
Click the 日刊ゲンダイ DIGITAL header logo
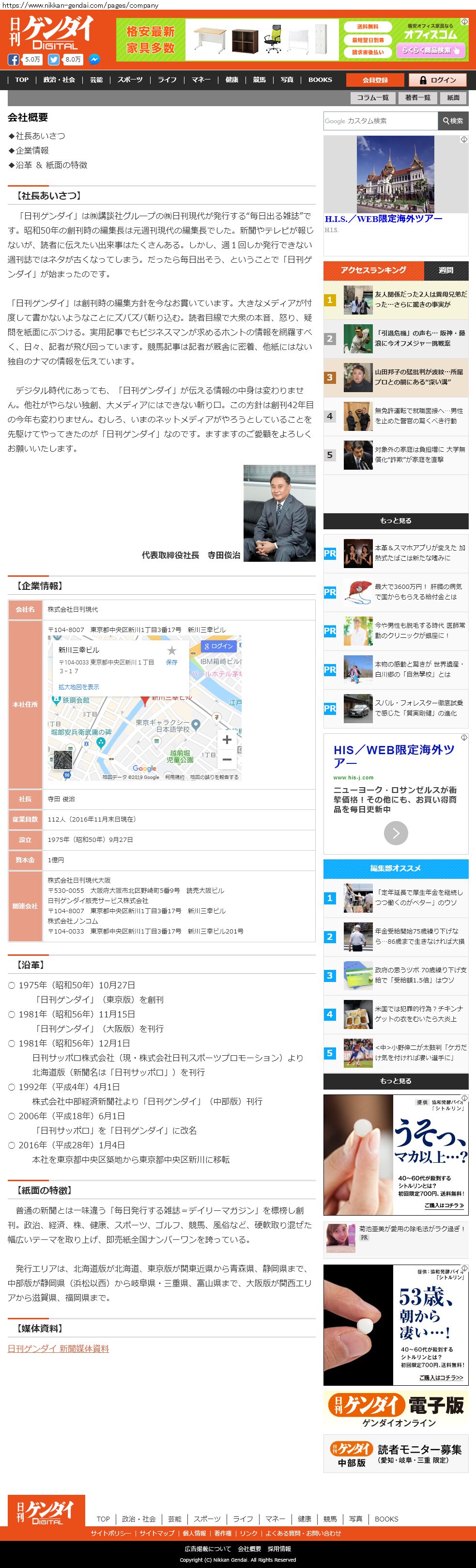pos(52,33)
